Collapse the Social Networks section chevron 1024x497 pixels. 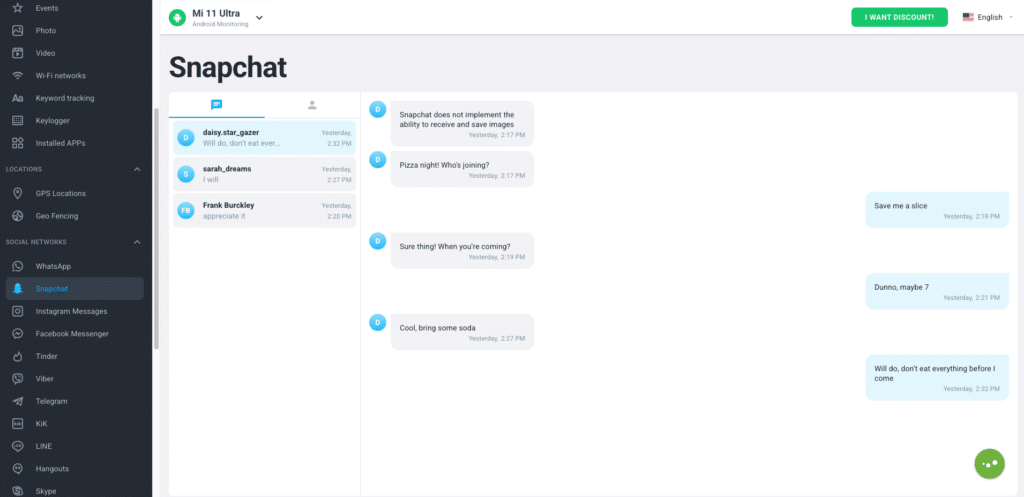[x=138, y=242]
